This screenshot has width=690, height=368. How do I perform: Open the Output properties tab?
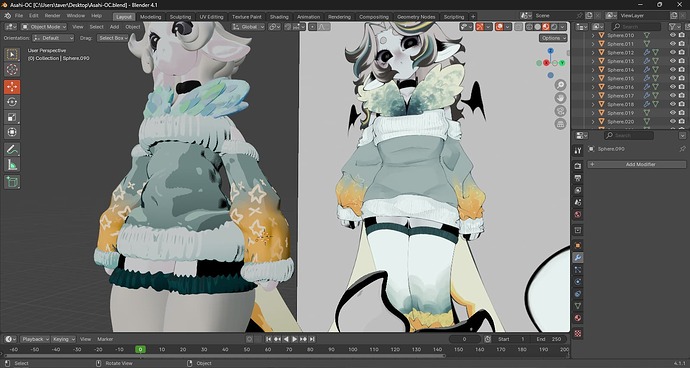(578, 178)
